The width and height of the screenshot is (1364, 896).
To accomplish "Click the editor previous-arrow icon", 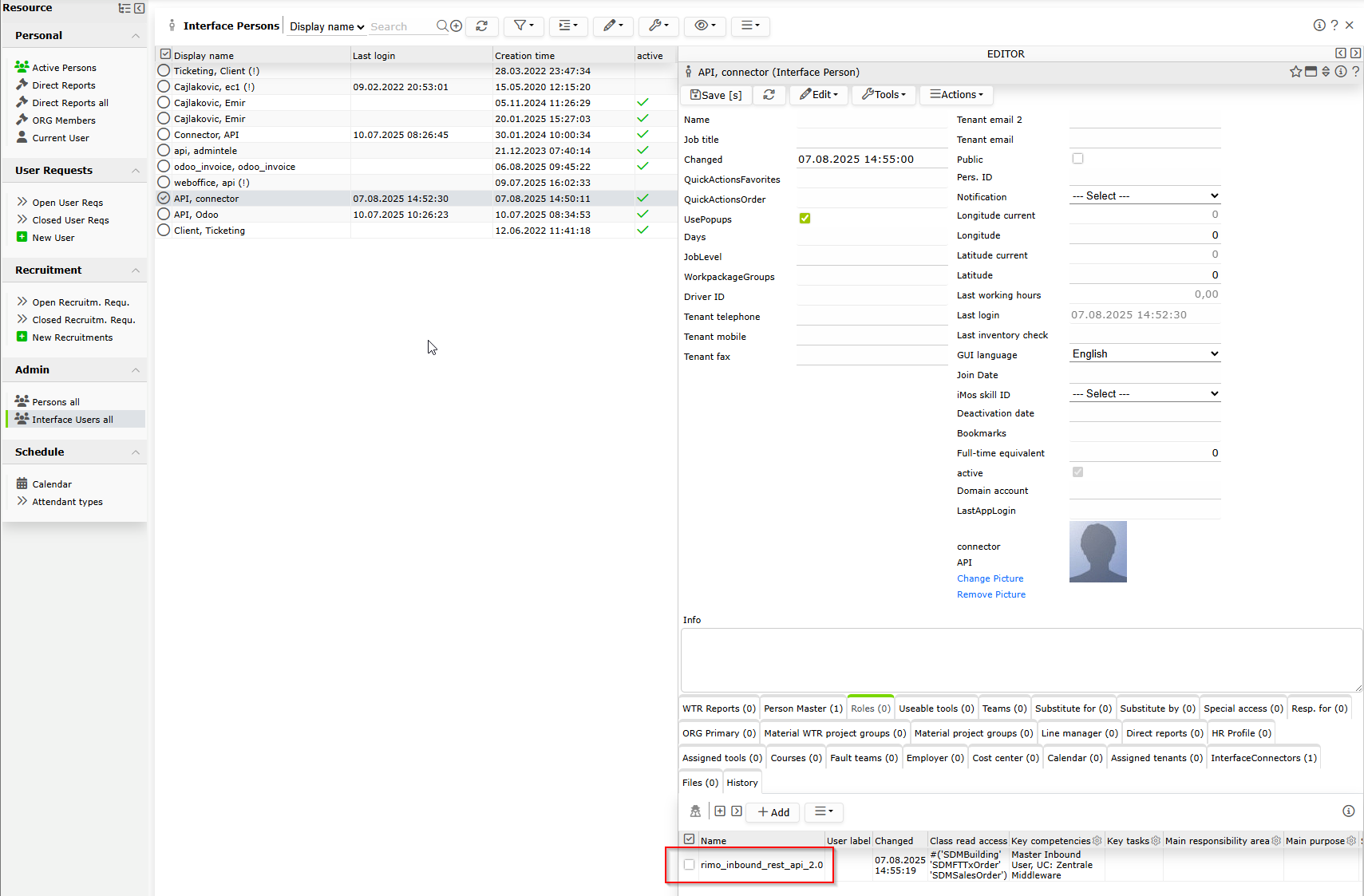I will (x=1341, y=53).
